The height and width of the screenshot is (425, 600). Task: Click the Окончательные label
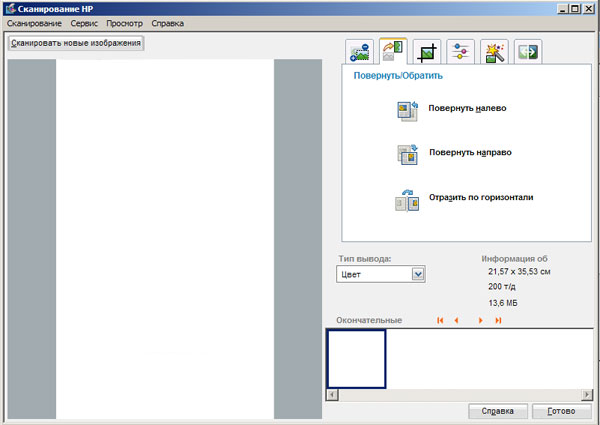pos(369,320)
